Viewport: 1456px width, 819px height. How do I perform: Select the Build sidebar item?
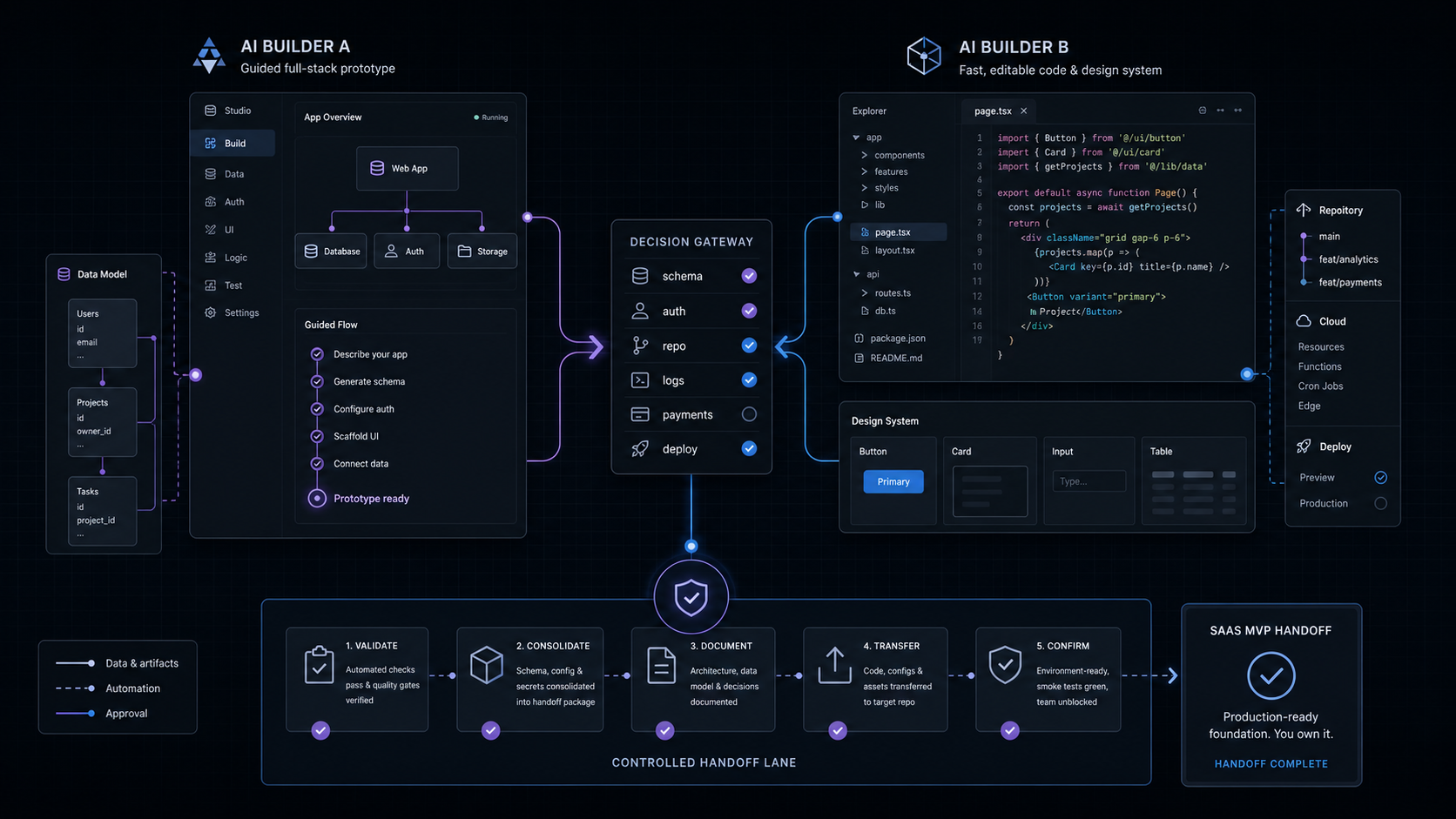coord(233,143)
